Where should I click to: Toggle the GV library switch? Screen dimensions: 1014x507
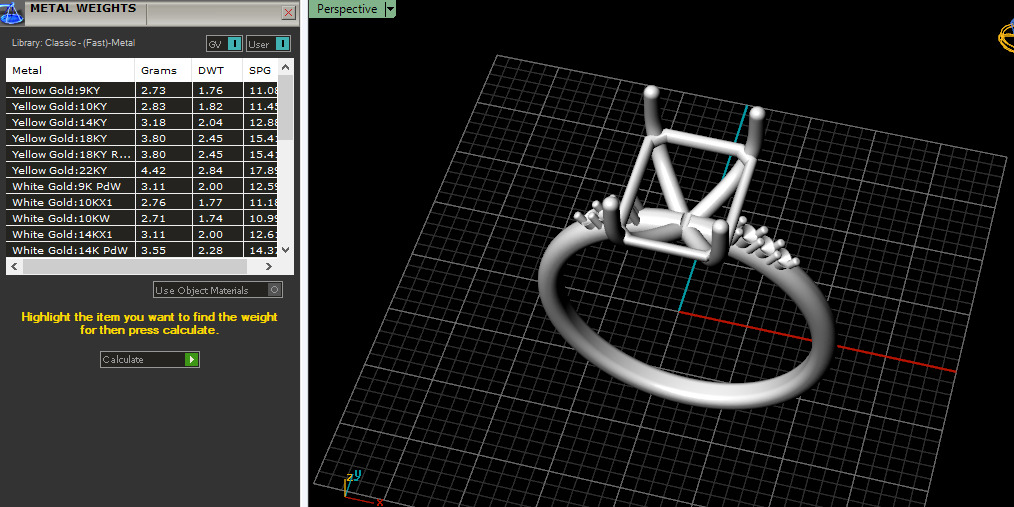coord(224,44)
